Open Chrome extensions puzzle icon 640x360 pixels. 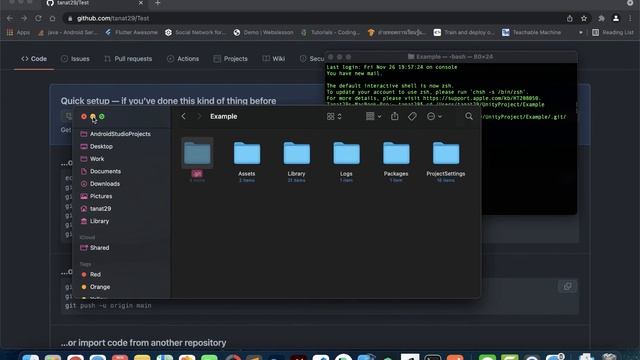(x=601, y=18)
